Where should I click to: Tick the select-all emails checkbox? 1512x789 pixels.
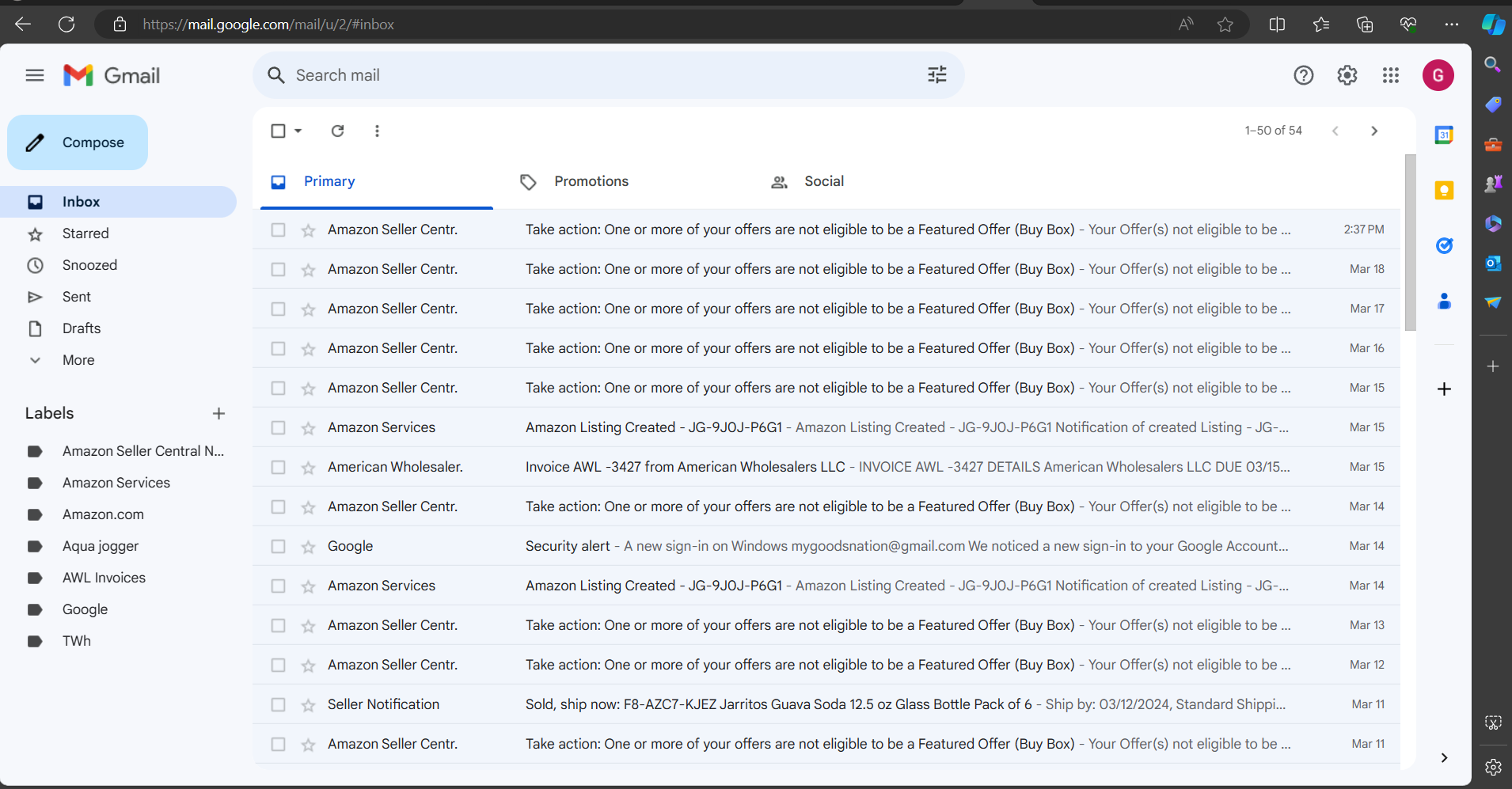click(x=278, y=131)
